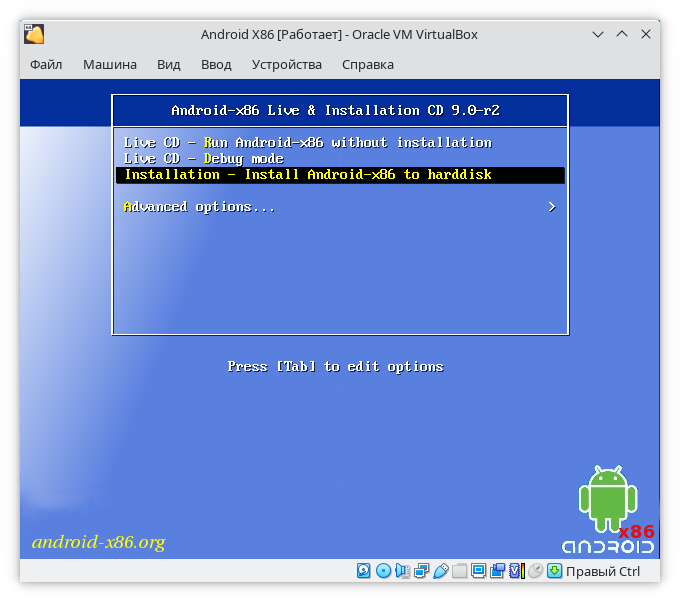The height and width of the screenshot is (602, 680).
Task: Open the Устройства menu
Action: click(x=287, y=65)
